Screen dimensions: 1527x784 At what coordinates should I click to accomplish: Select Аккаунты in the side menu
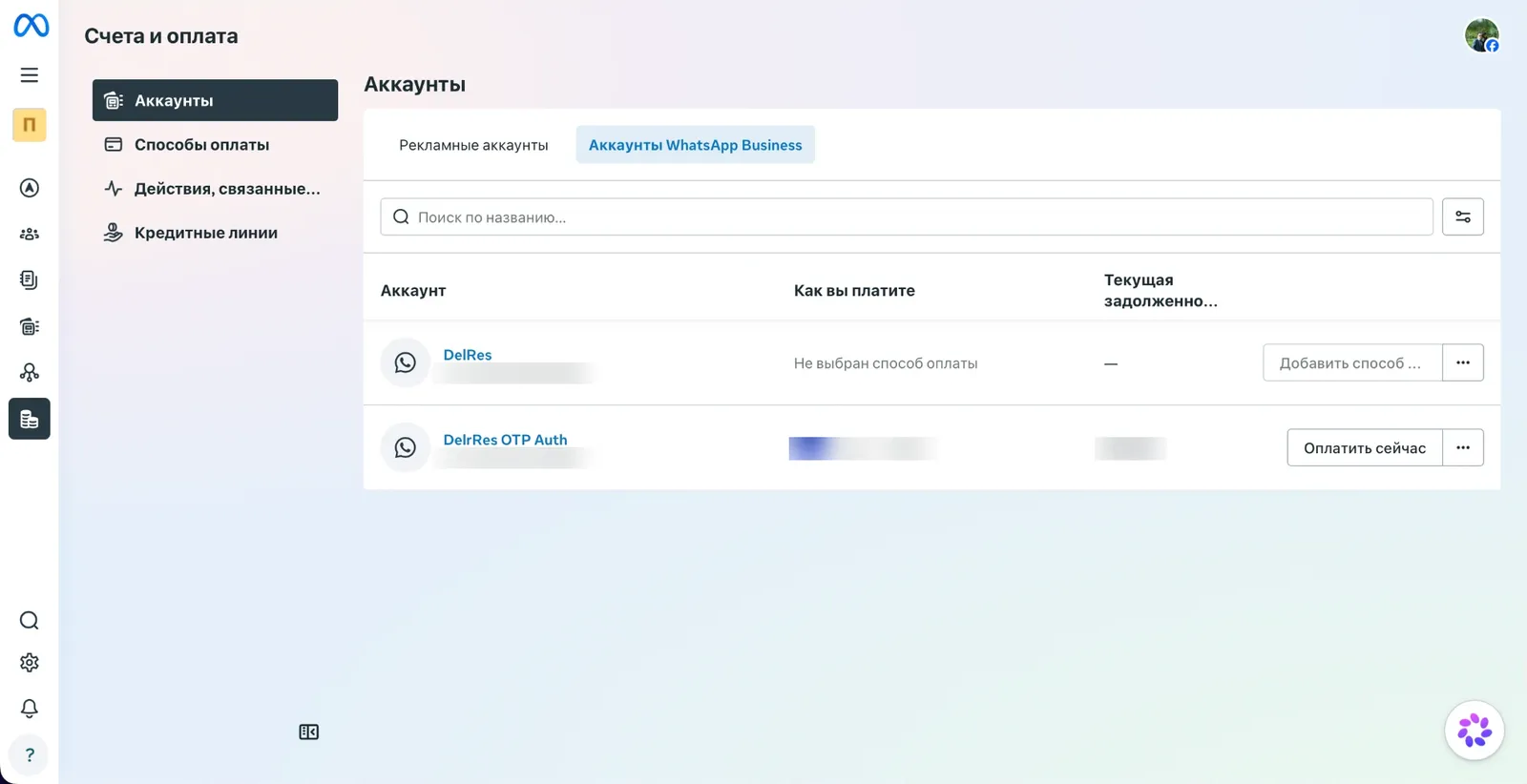pos(215,100)
